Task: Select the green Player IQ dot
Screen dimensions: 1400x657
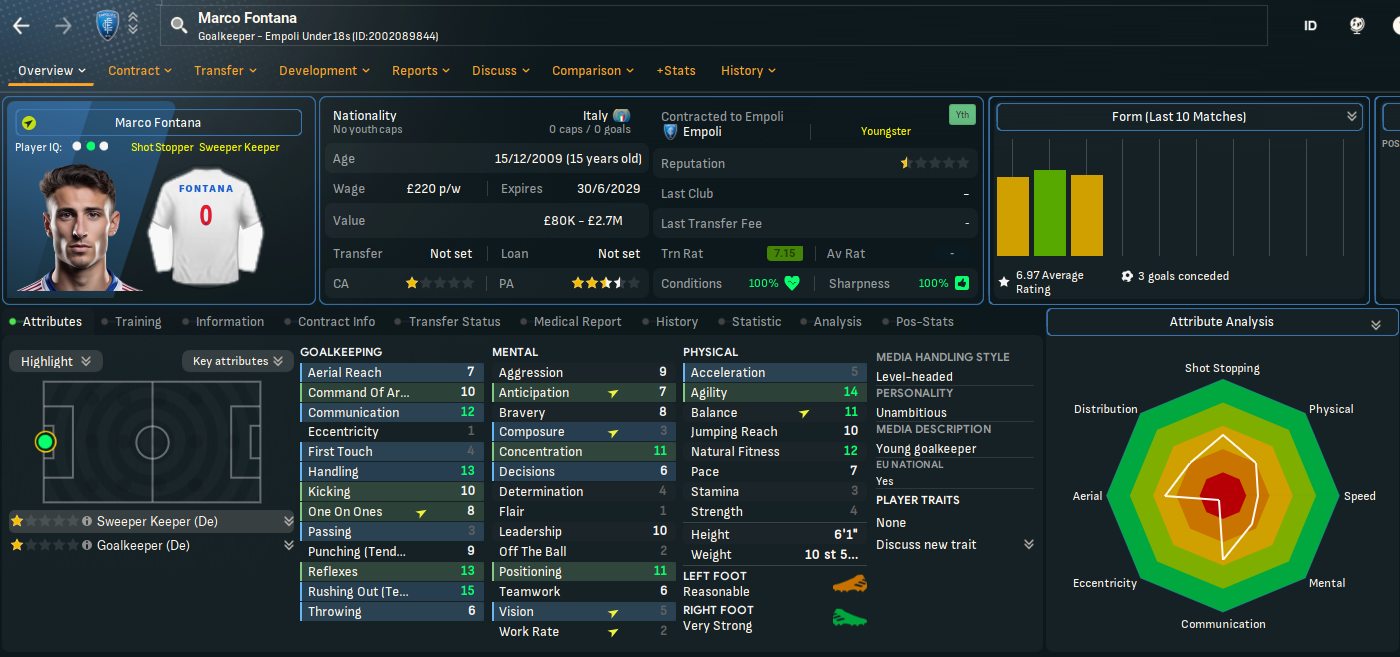Action: (90, 147)
